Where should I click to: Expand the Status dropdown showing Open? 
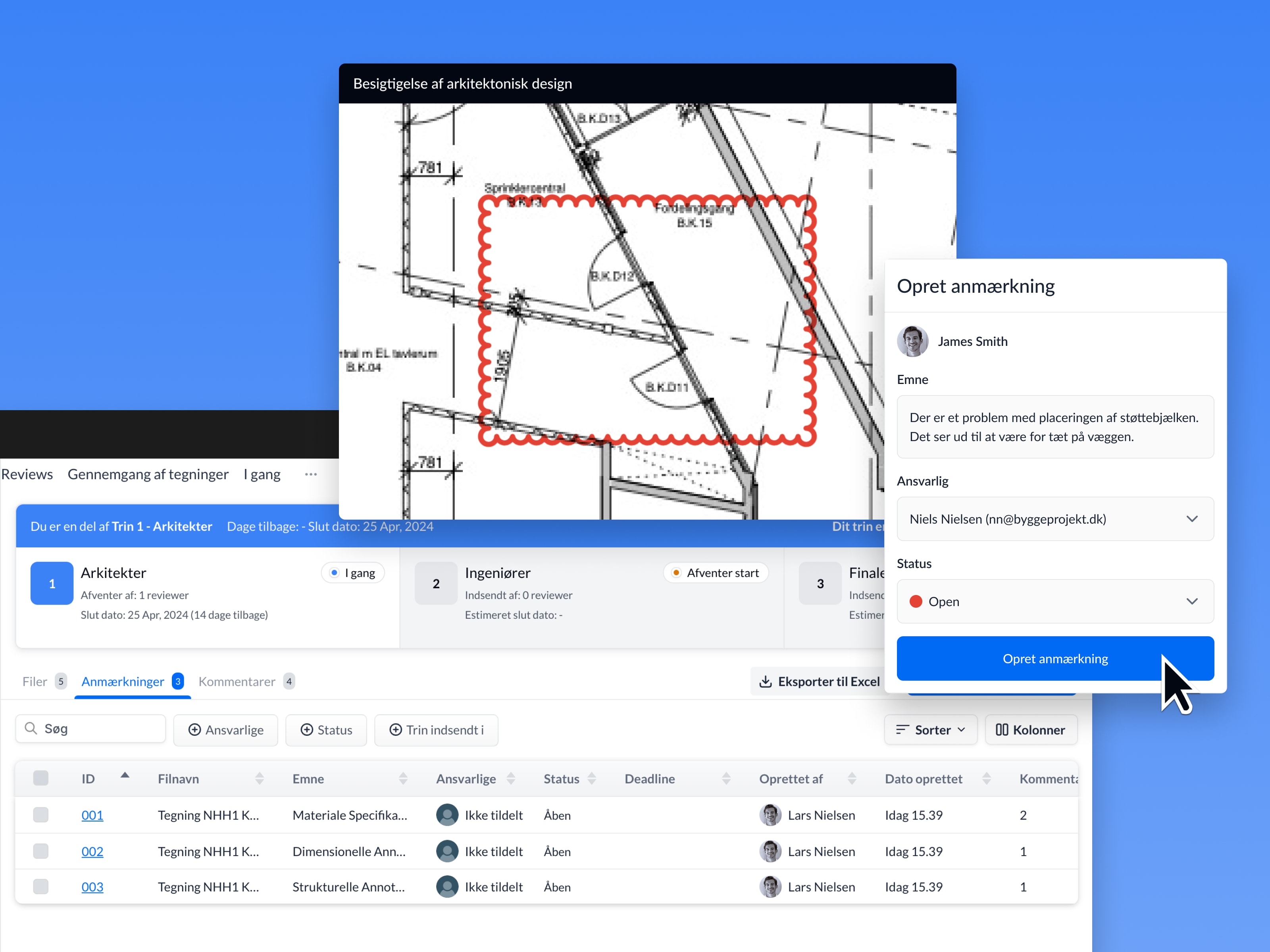pos(1055,601)
